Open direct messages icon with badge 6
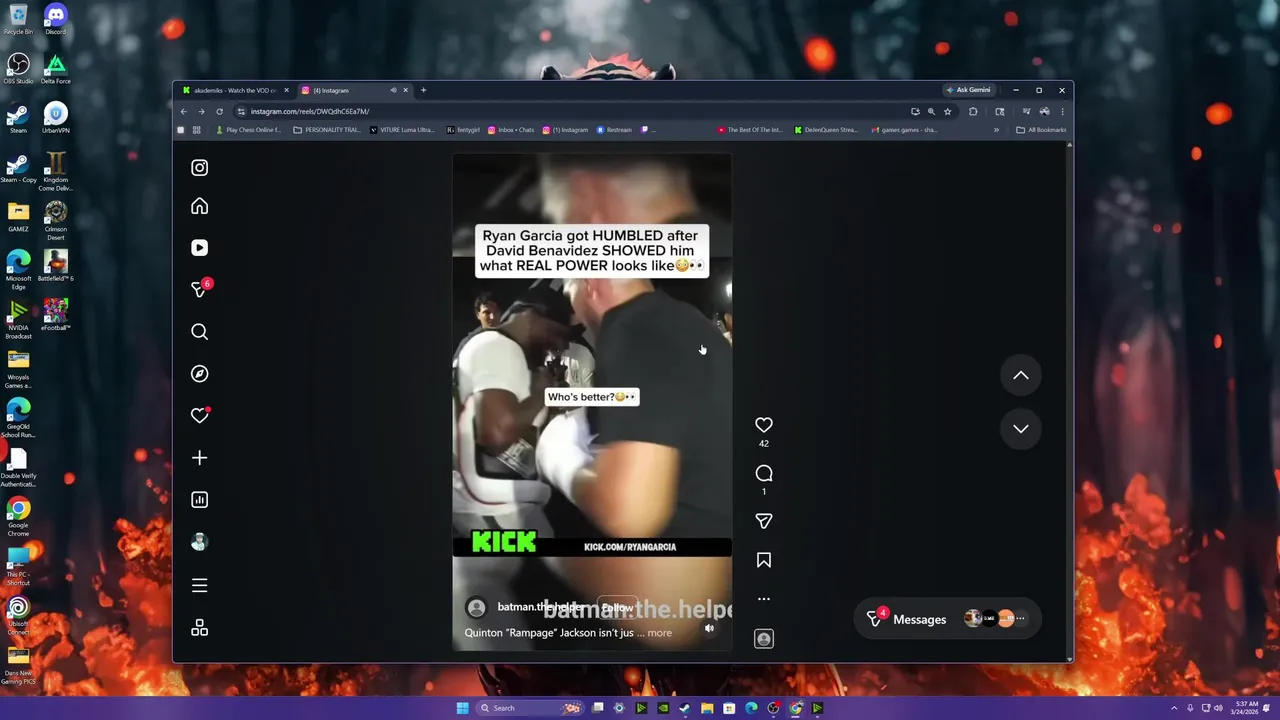The width and height of the screenshot is (1280, 720). coord(200,289)
